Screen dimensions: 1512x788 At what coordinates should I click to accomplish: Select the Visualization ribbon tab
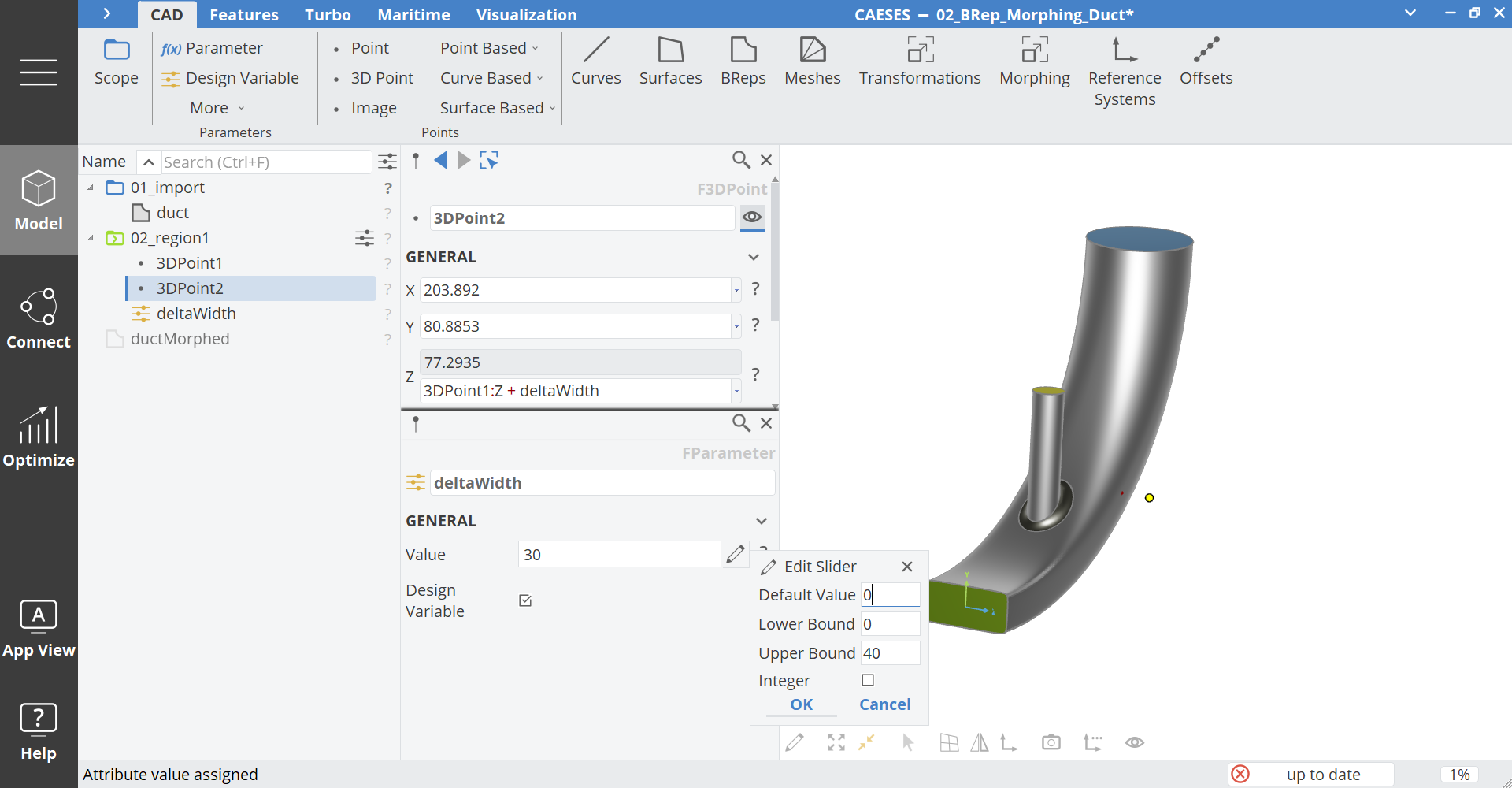pyautogui.click(x=526, y=15)
